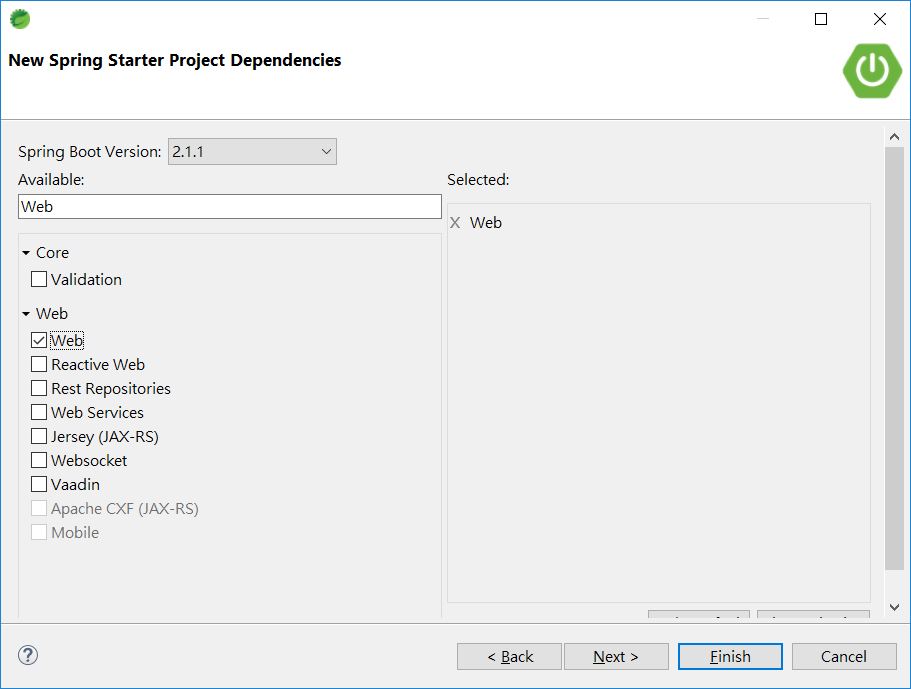The image size is (911, 689).
Task: Click the Core category label
Action: pos(52,253)
